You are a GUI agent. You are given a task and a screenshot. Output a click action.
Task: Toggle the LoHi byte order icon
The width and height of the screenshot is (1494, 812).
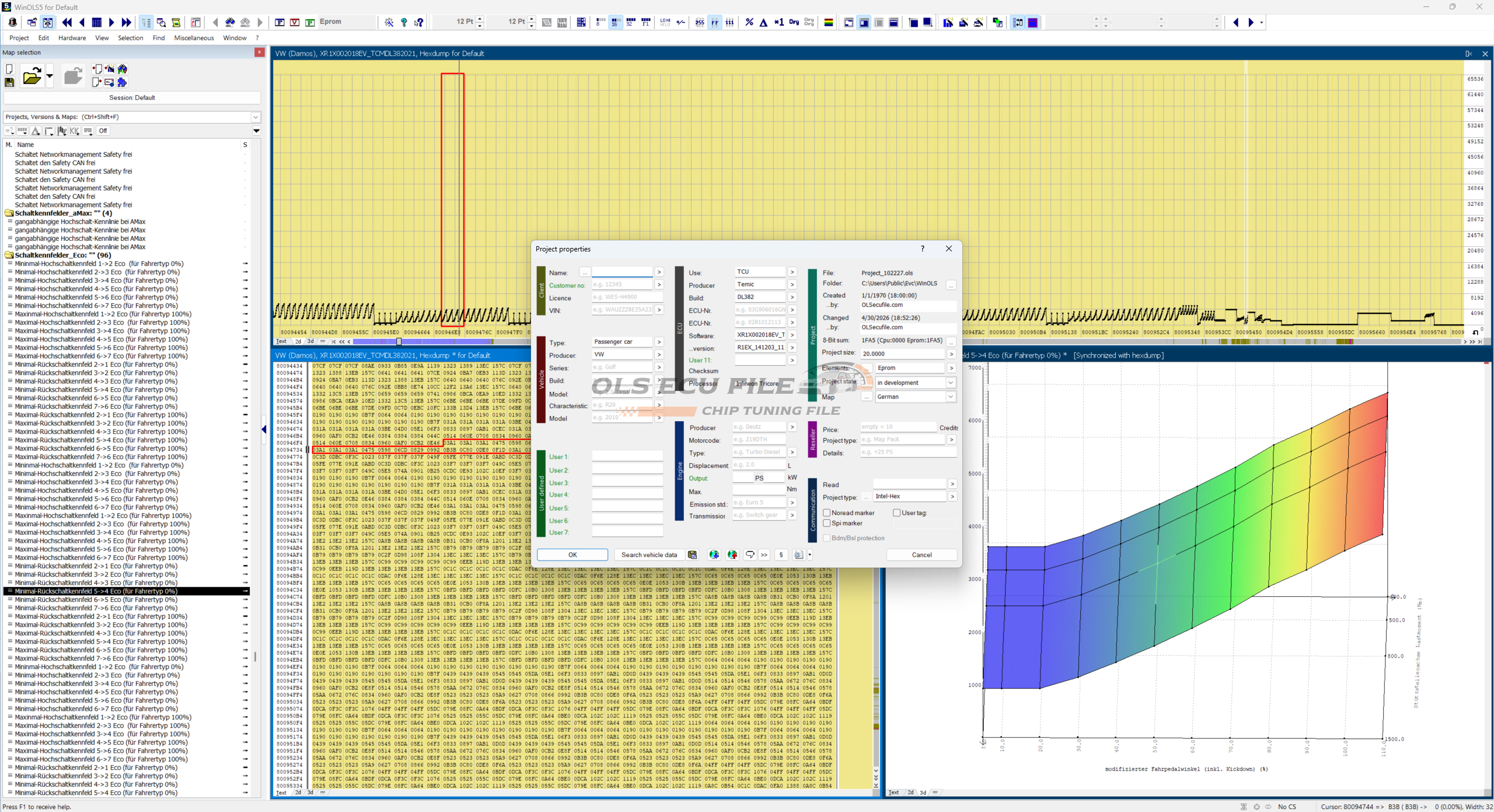coord(665,23)
